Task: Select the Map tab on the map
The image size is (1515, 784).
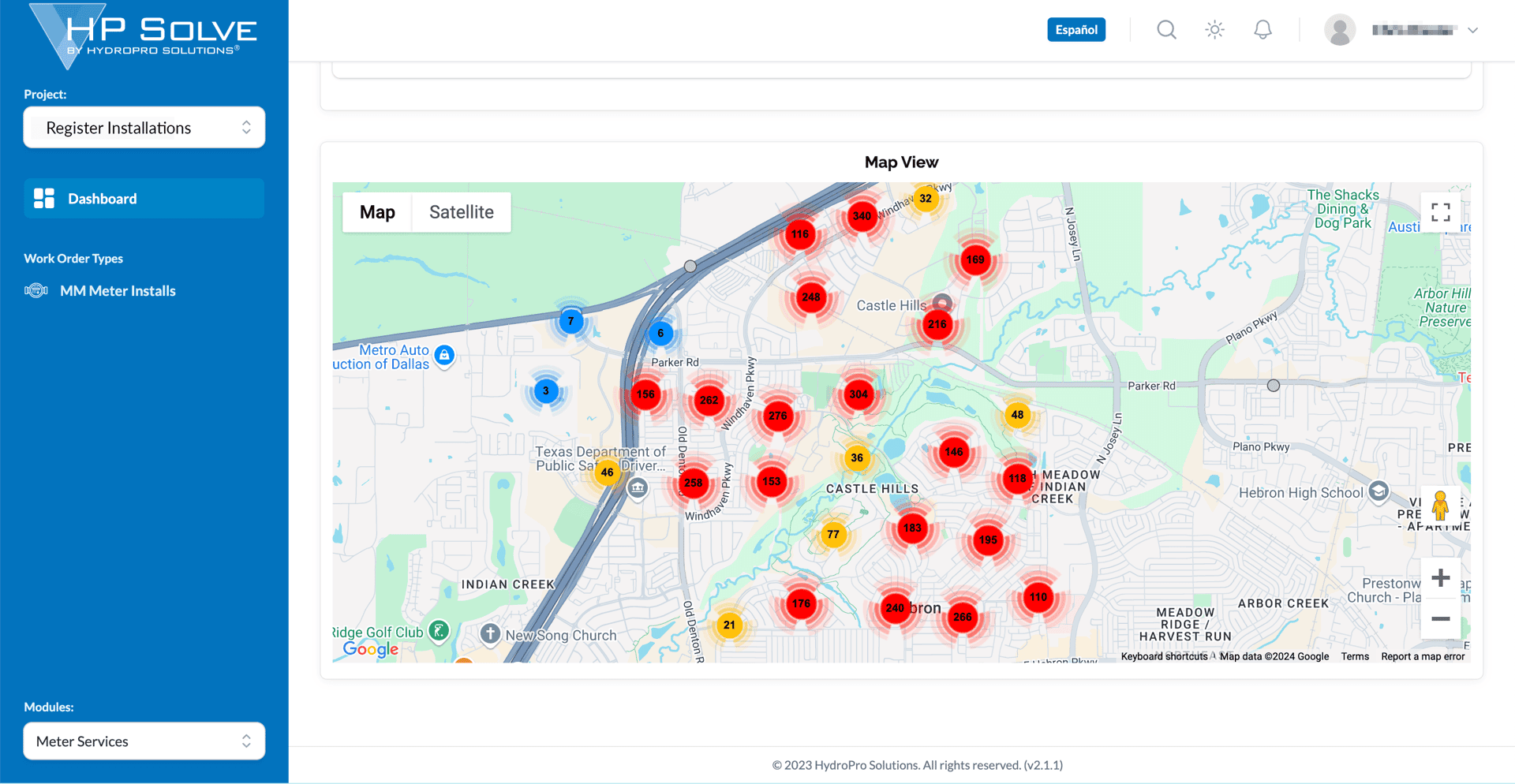Action: click(377, 211)
